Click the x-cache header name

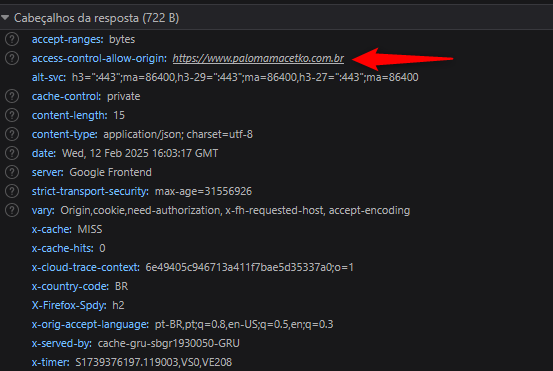[x=52, y=230]
